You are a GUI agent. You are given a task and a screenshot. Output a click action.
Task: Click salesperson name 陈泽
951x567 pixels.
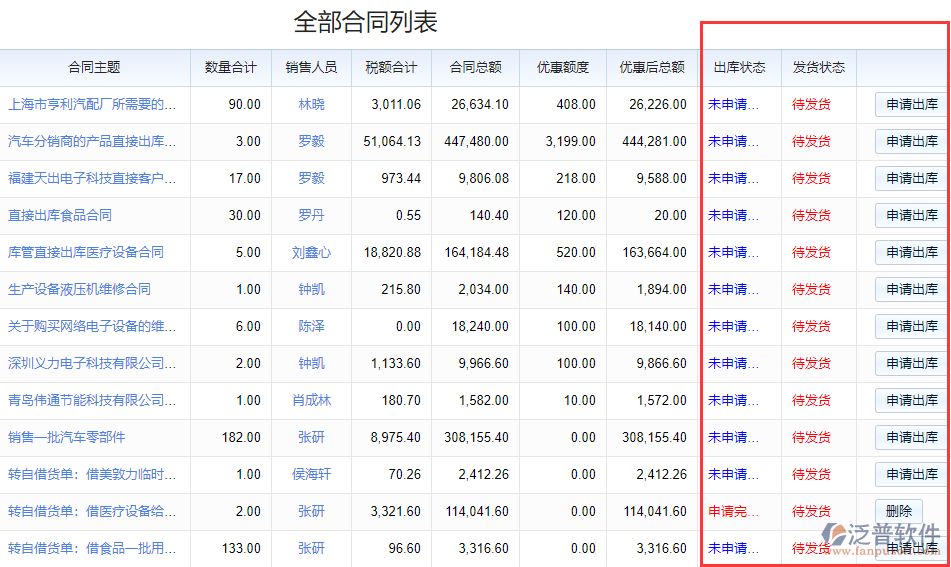[311, 326]
